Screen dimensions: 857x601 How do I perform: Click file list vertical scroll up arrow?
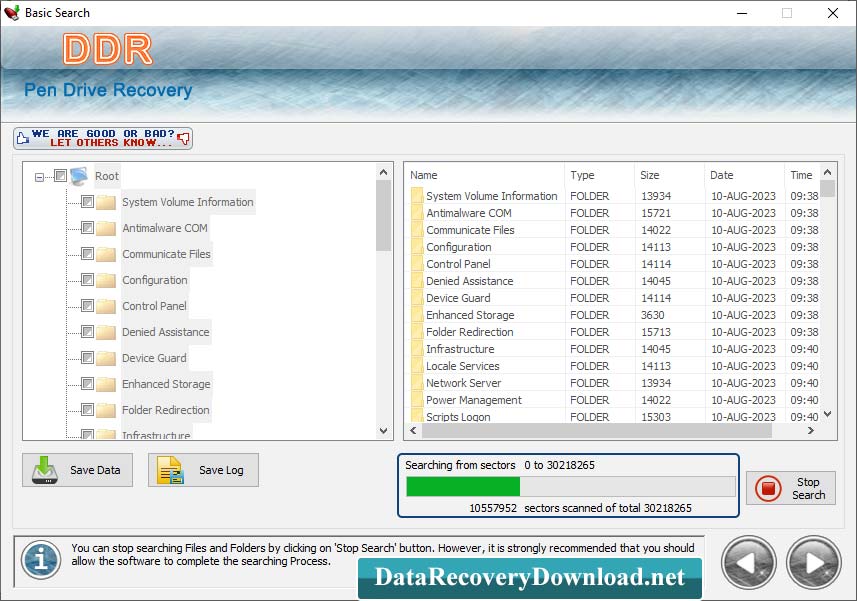coord(827,173)
